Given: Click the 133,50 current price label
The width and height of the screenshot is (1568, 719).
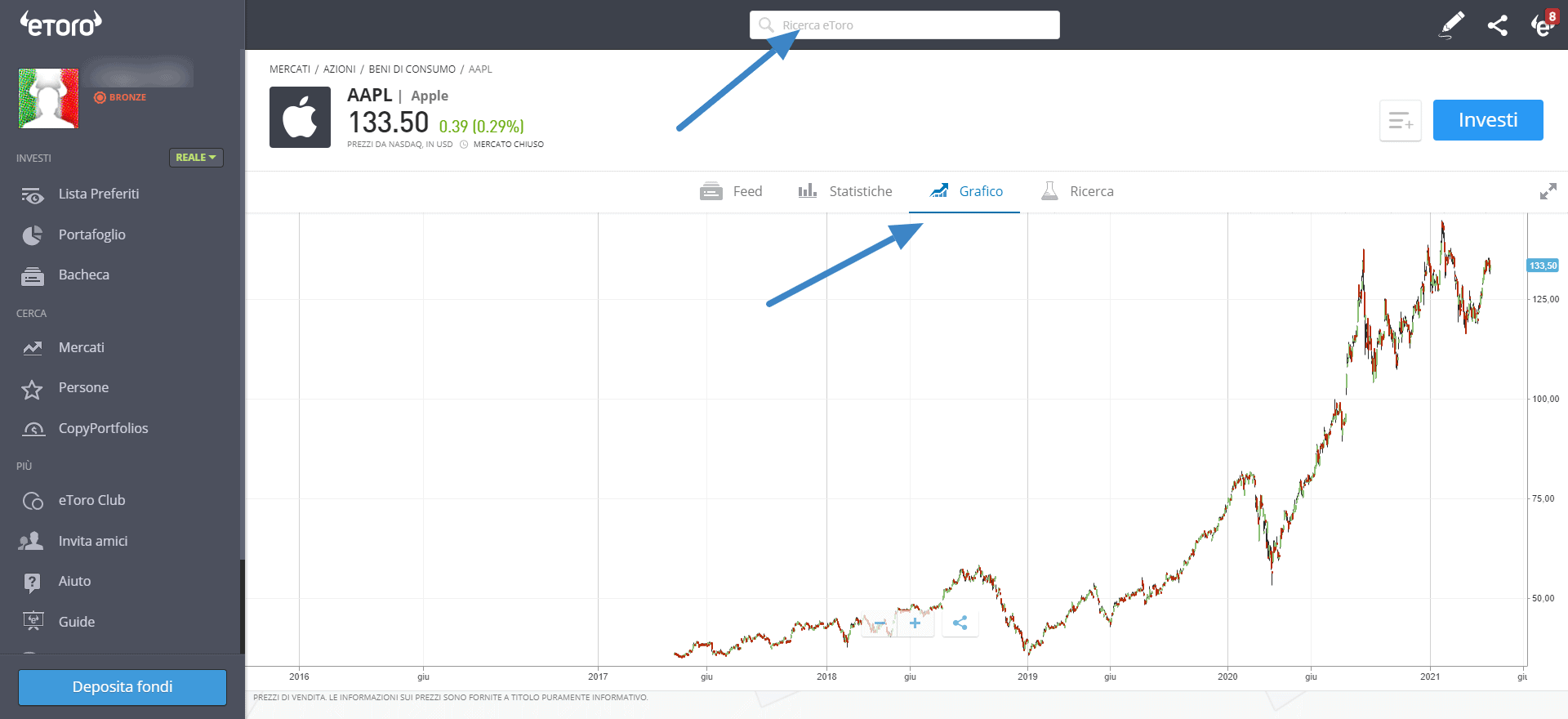Looking at the screenshot, I should tap(1543, 266).
